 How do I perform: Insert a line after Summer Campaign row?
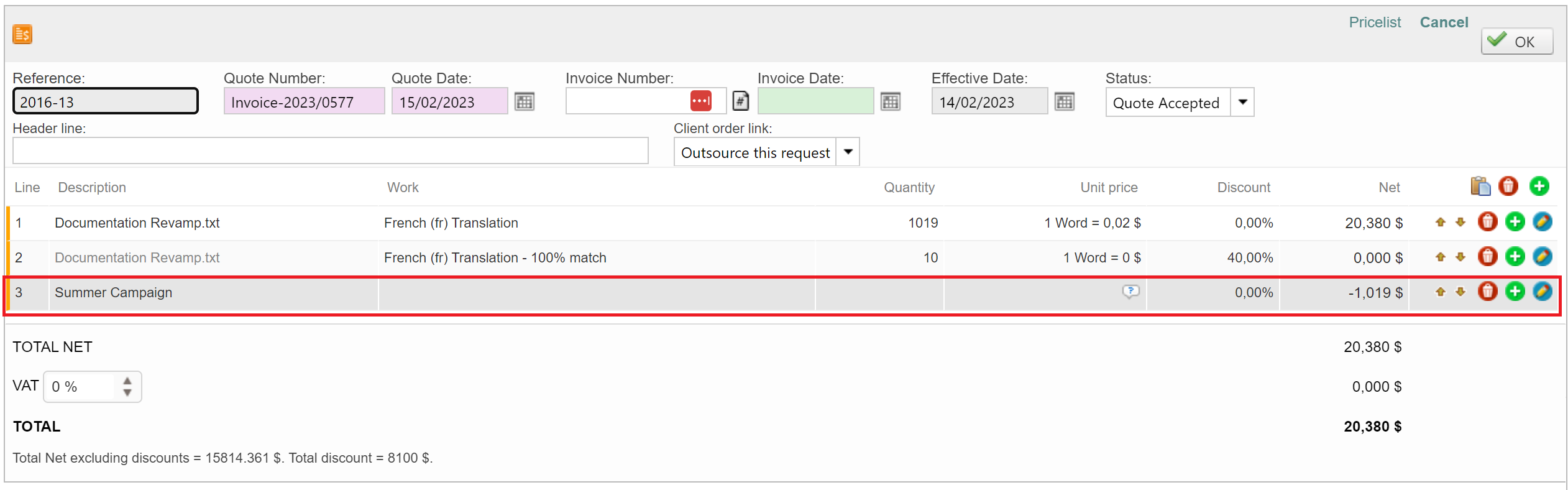pyautogui.click(x=1515, y=292)
